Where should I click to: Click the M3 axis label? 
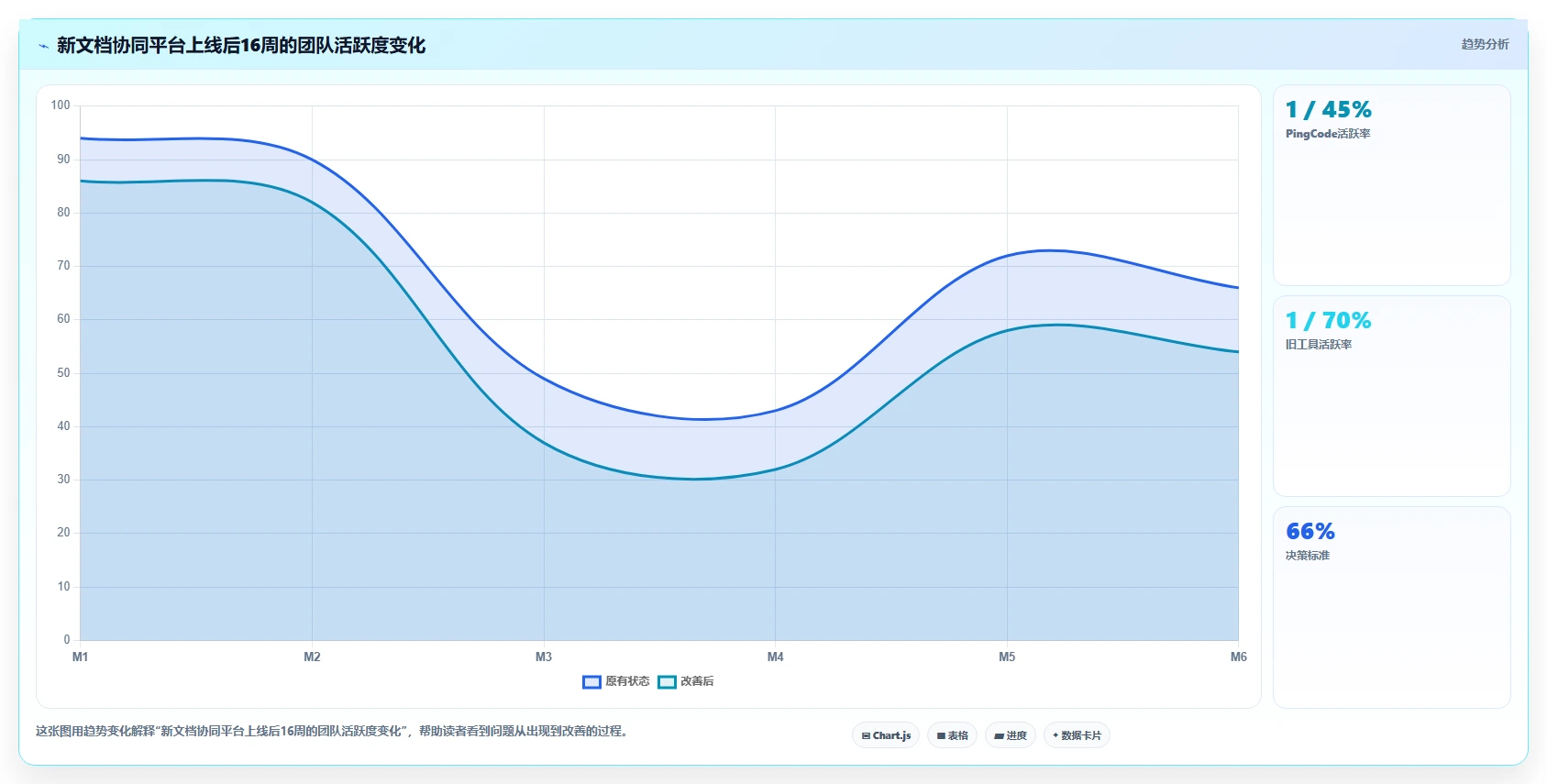point(544,657)
